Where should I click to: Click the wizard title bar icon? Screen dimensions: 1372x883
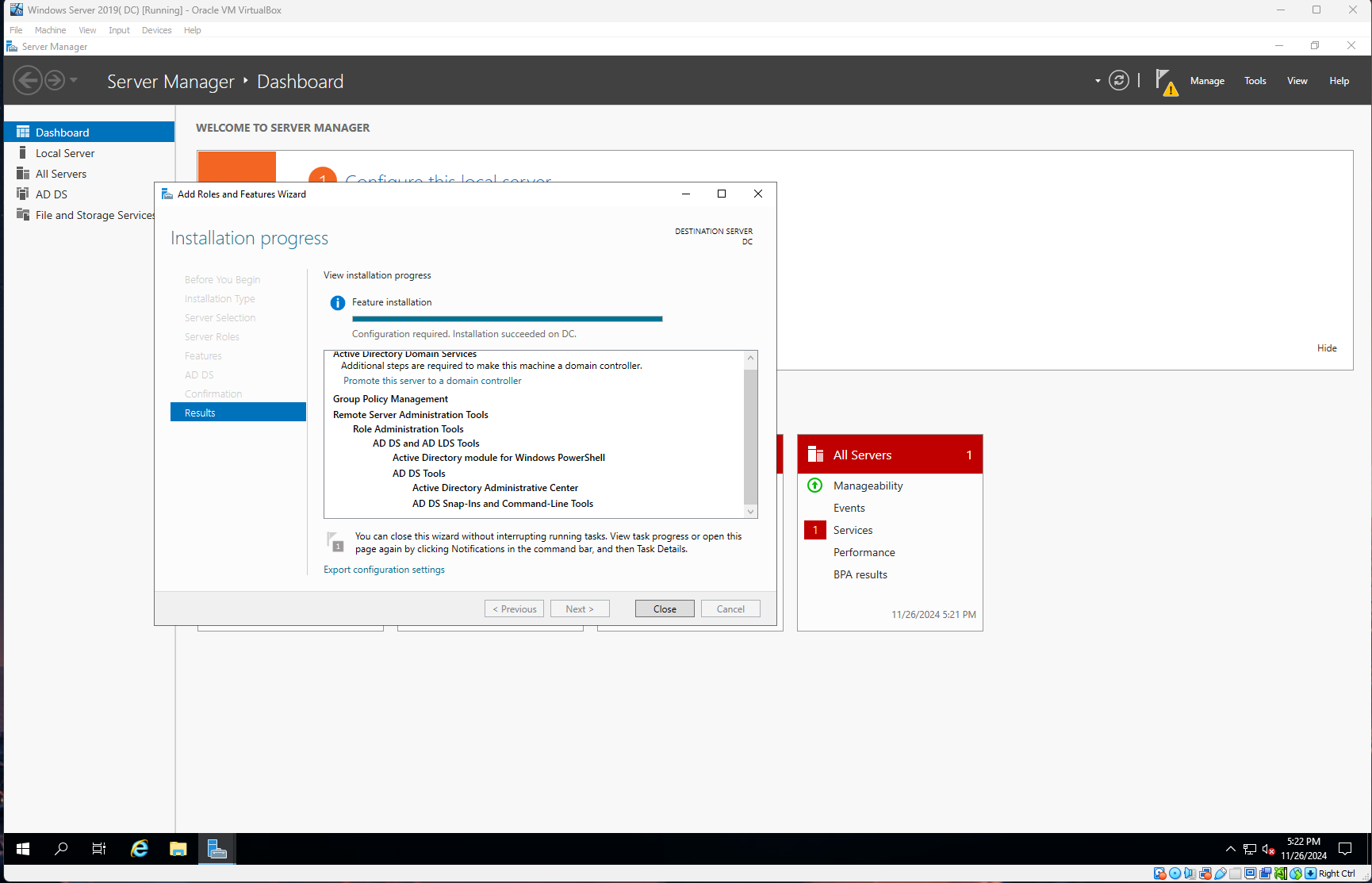tap(167, 194)
